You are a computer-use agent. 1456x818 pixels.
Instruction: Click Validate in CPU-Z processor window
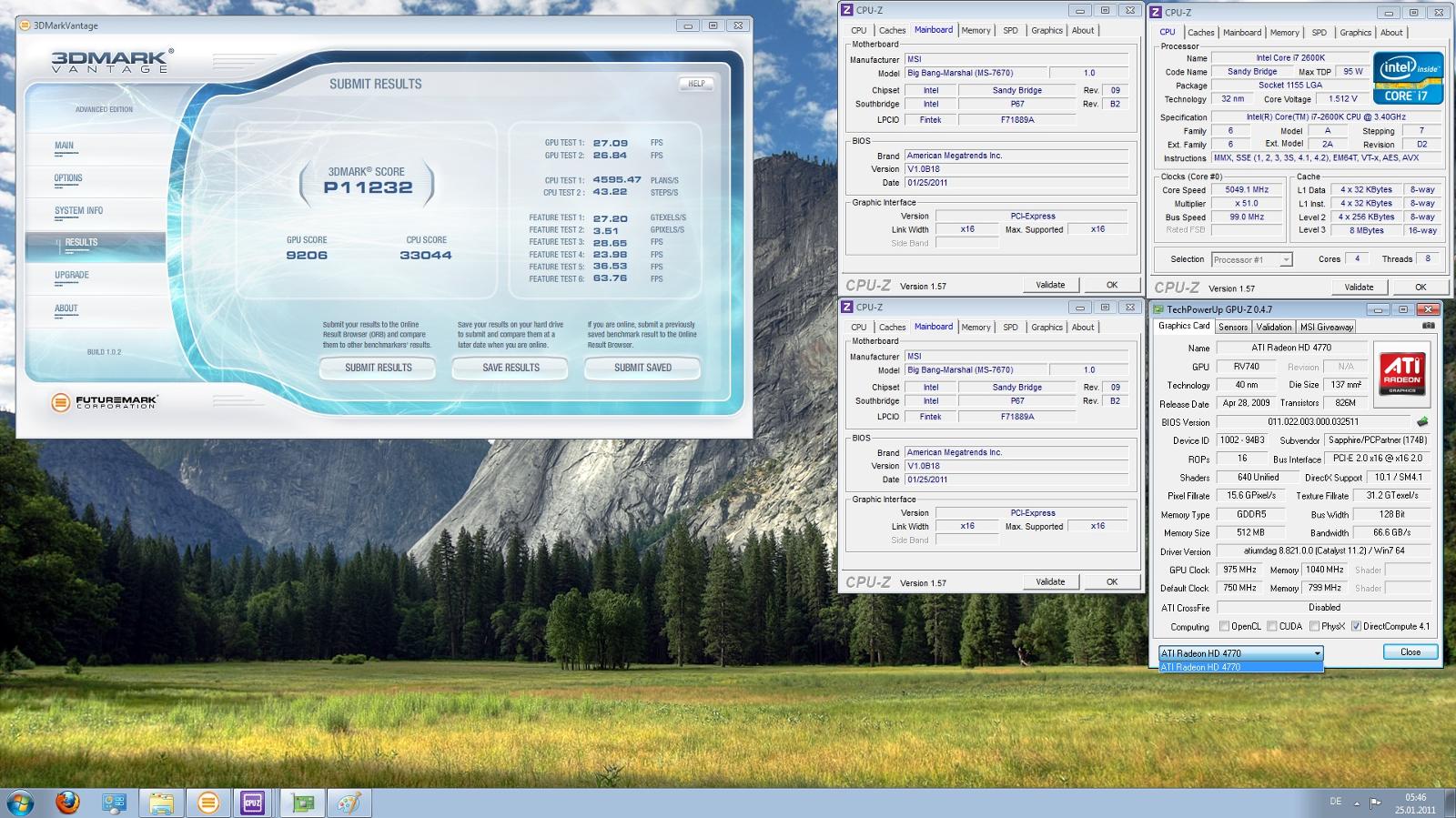(1359, 287)
